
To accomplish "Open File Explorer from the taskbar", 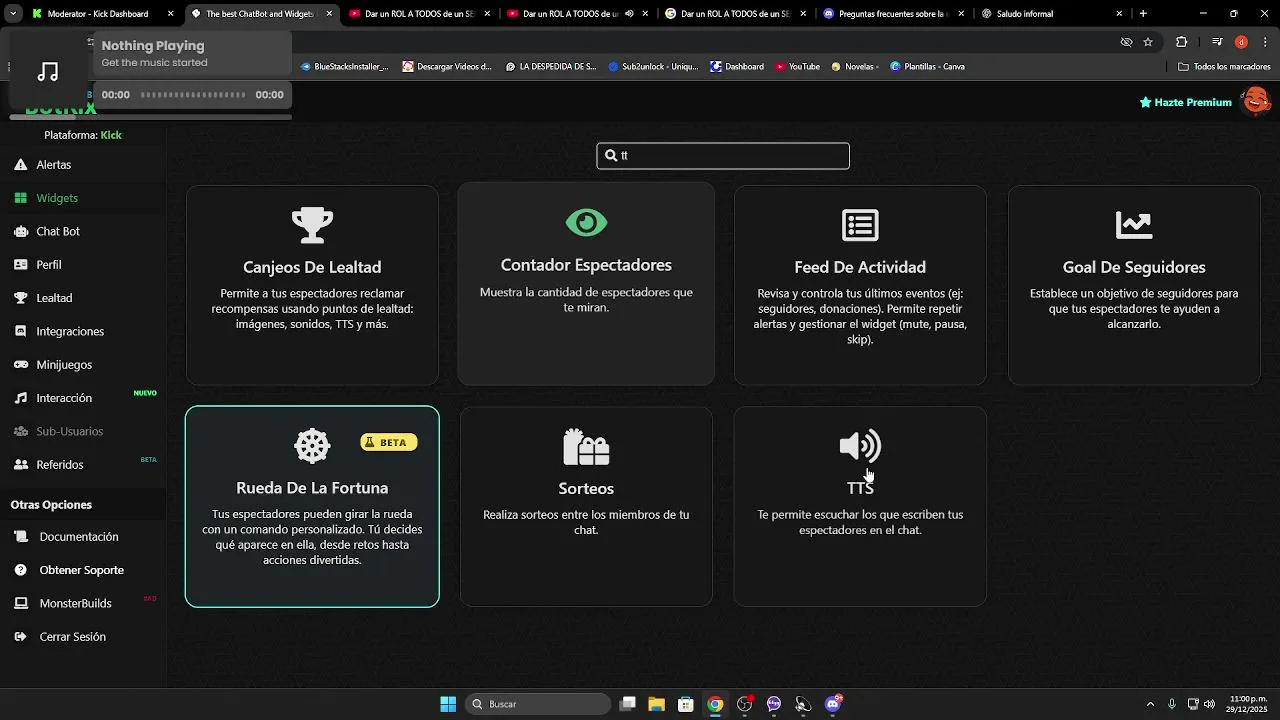I will tap(656, 704).
